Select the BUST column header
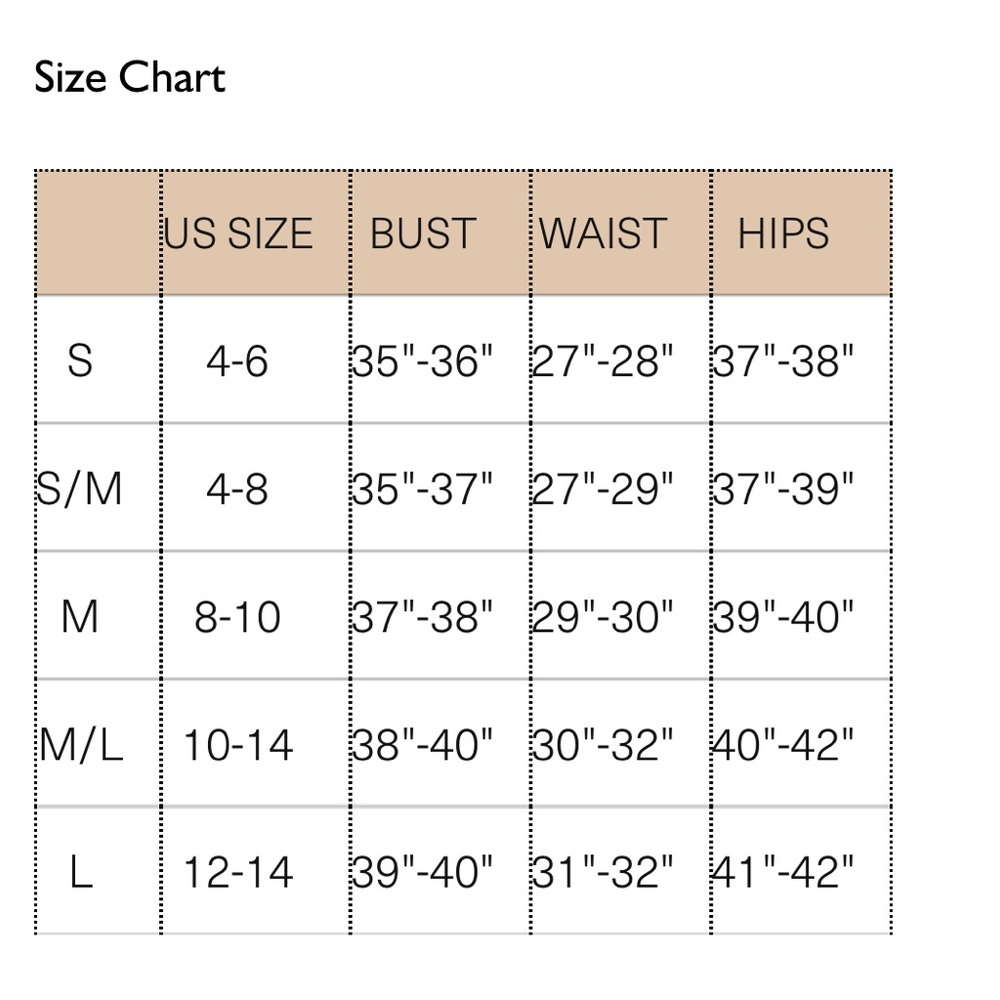1000x1000 pixels. click(423, 233)
